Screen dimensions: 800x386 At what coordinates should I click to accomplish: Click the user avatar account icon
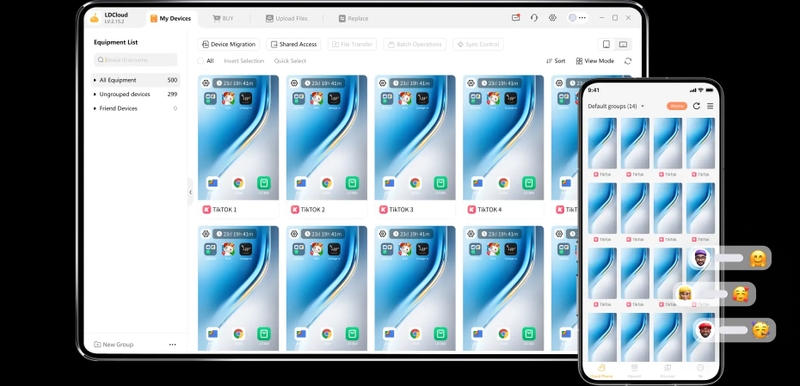click(x=572, y=18)
